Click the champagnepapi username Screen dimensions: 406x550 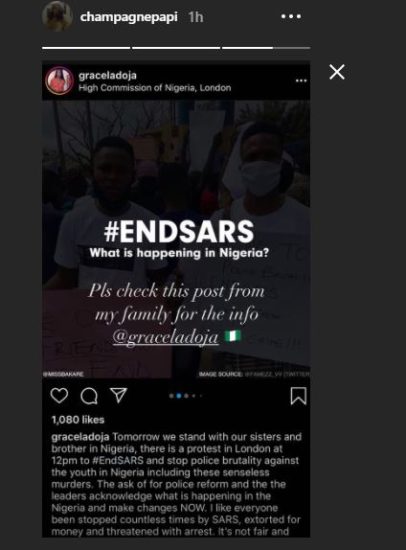coord(129,16)
